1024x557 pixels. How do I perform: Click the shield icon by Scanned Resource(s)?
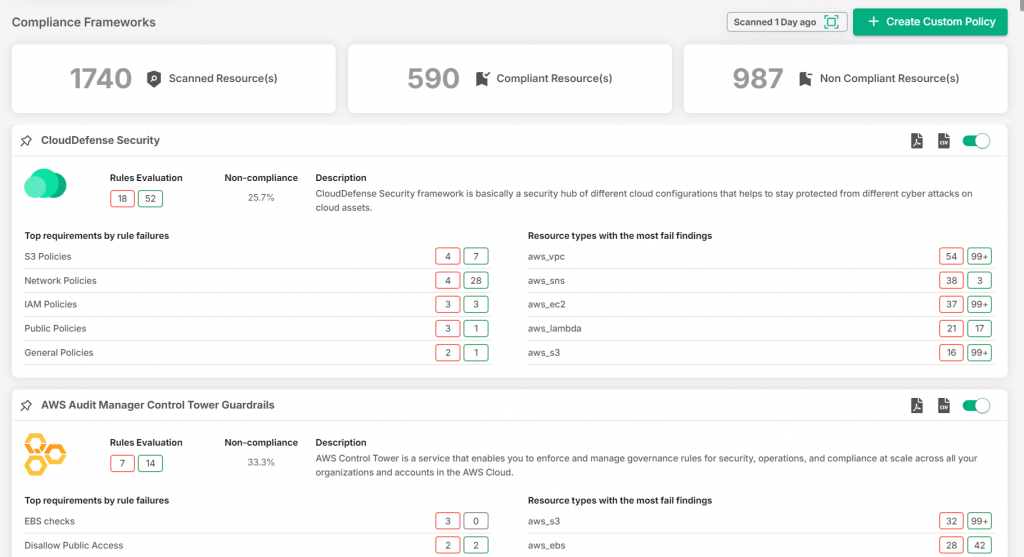[x=154, y=79]
